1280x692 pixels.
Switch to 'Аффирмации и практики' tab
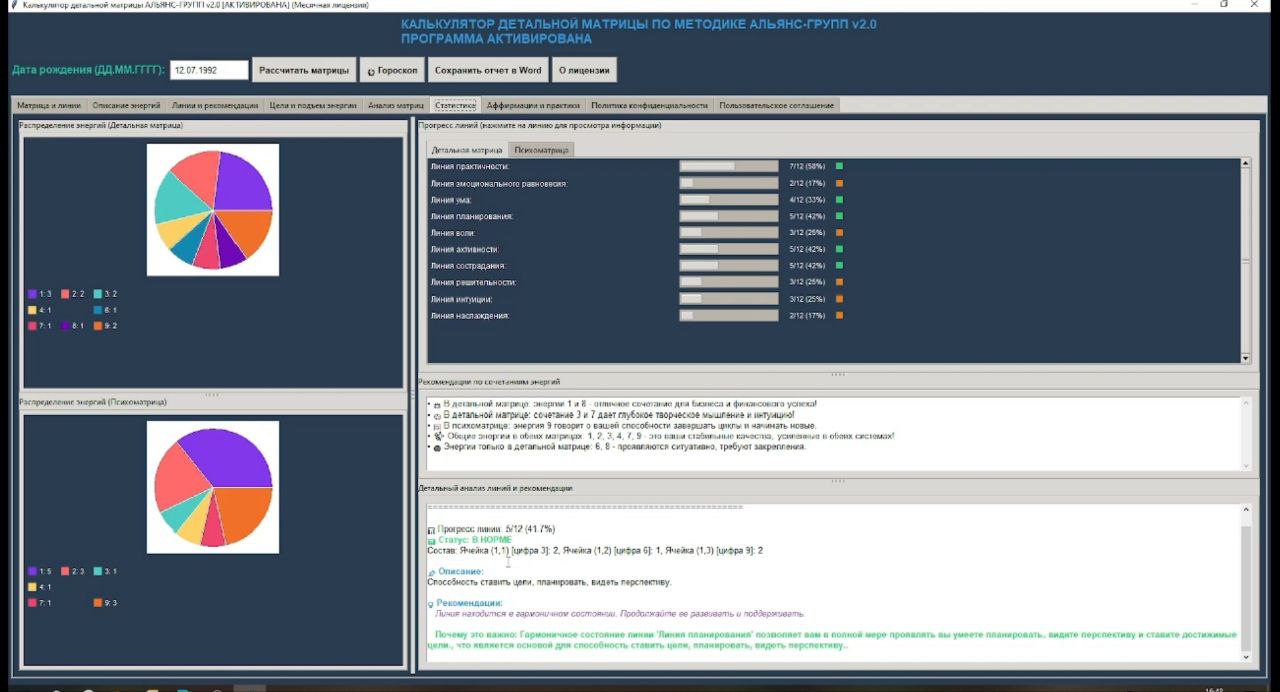coord(533,105)
